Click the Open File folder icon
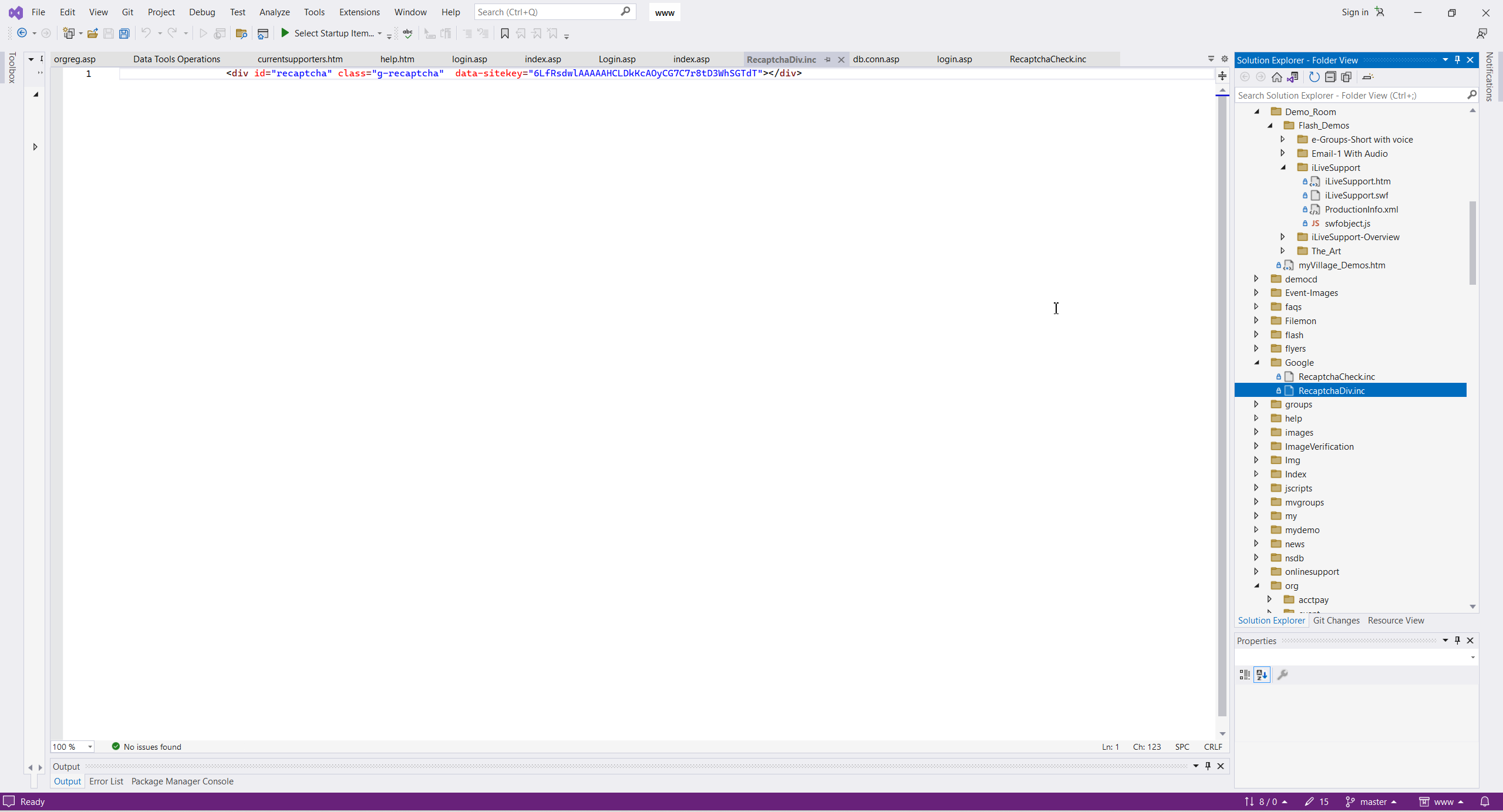Screen dimensions: 1503x812 tap(92, 33)
